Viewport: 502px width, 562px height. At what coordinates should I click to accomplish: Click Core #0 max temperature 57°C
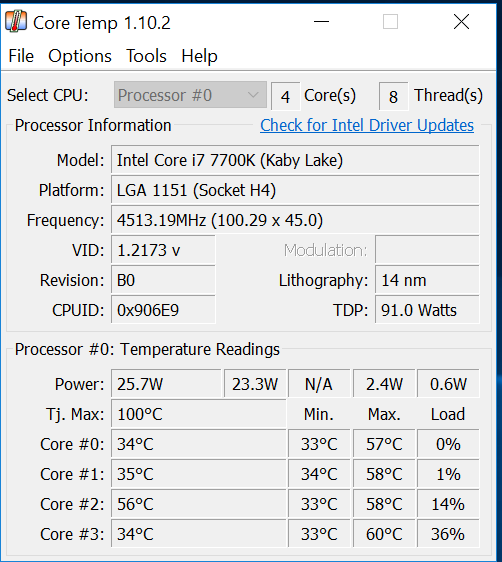(x=384, y=444)
